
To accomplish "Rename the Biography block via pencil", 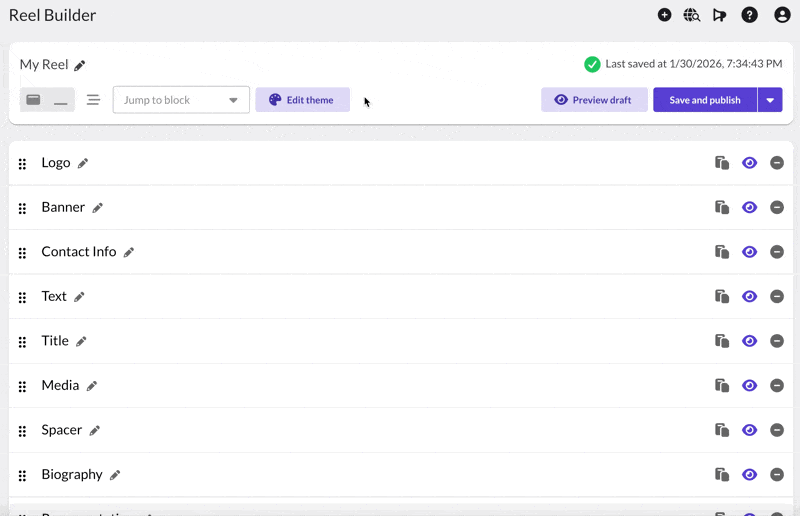I will tap(115, 475).
